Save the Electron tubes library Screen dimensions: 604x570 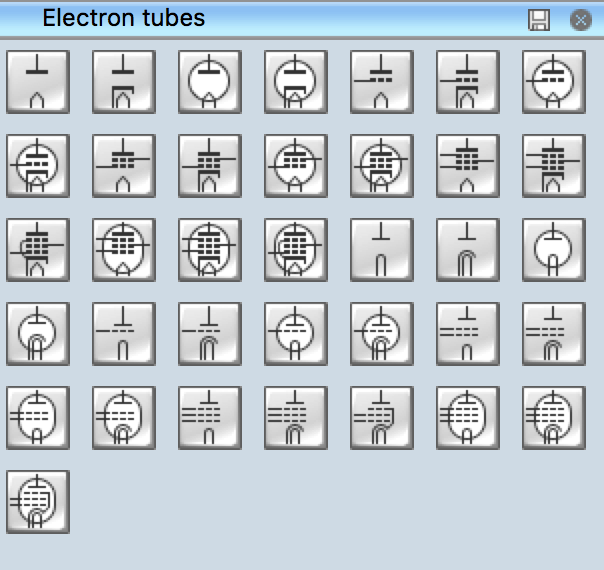click(x=539, y=20)
